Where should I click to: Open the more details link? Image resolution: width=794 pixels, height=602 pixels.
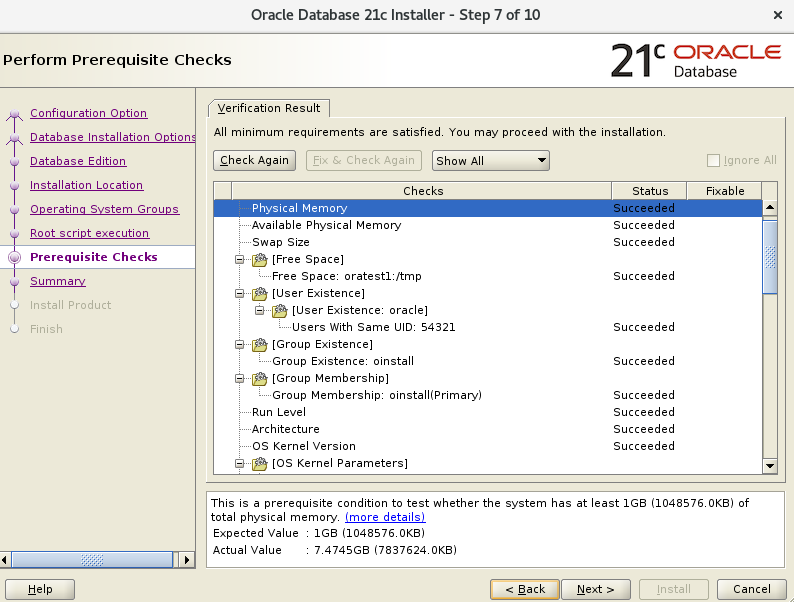tap(385, 517)
